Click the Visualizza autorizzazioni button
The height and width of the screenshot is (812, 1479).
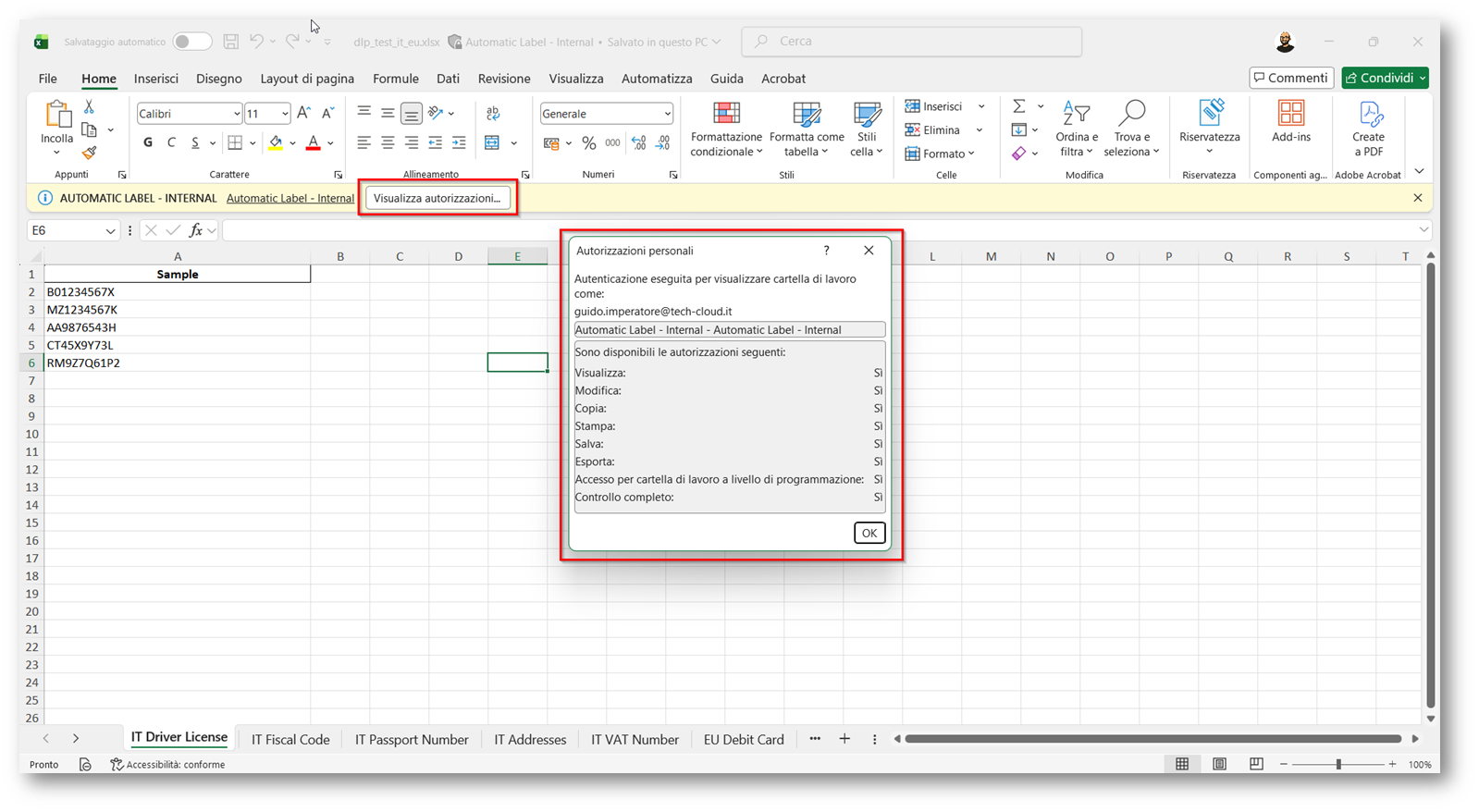[x=437, y=198]
